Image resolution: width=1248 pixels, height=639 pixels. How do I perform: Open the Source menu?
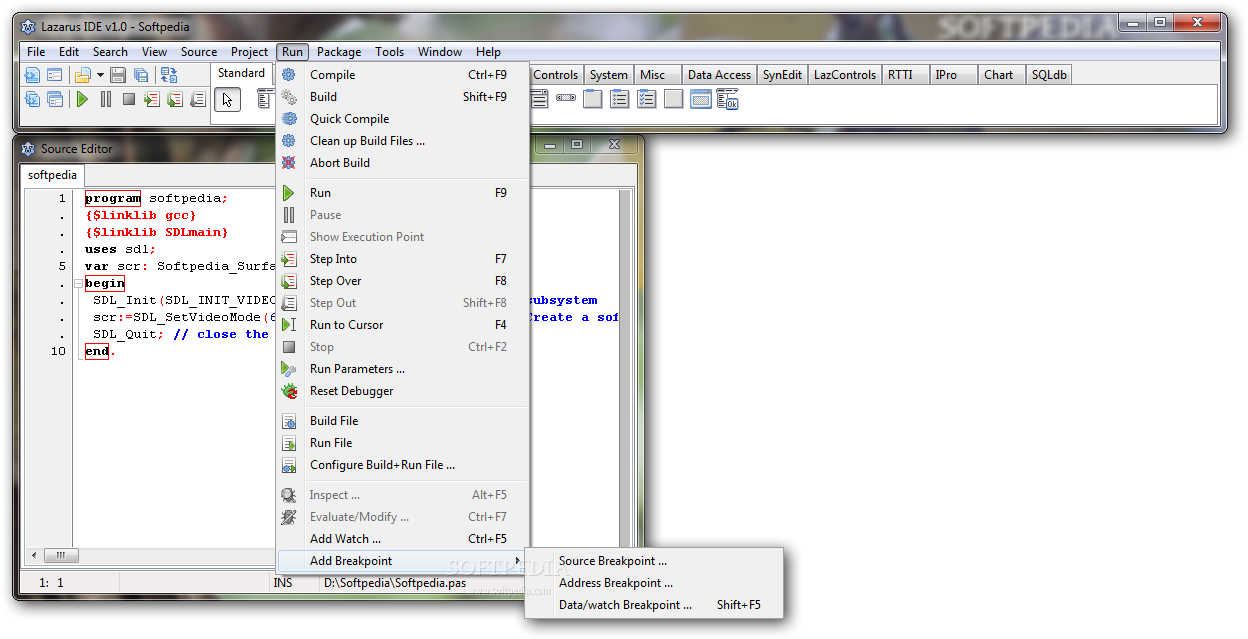coord(199,52)
